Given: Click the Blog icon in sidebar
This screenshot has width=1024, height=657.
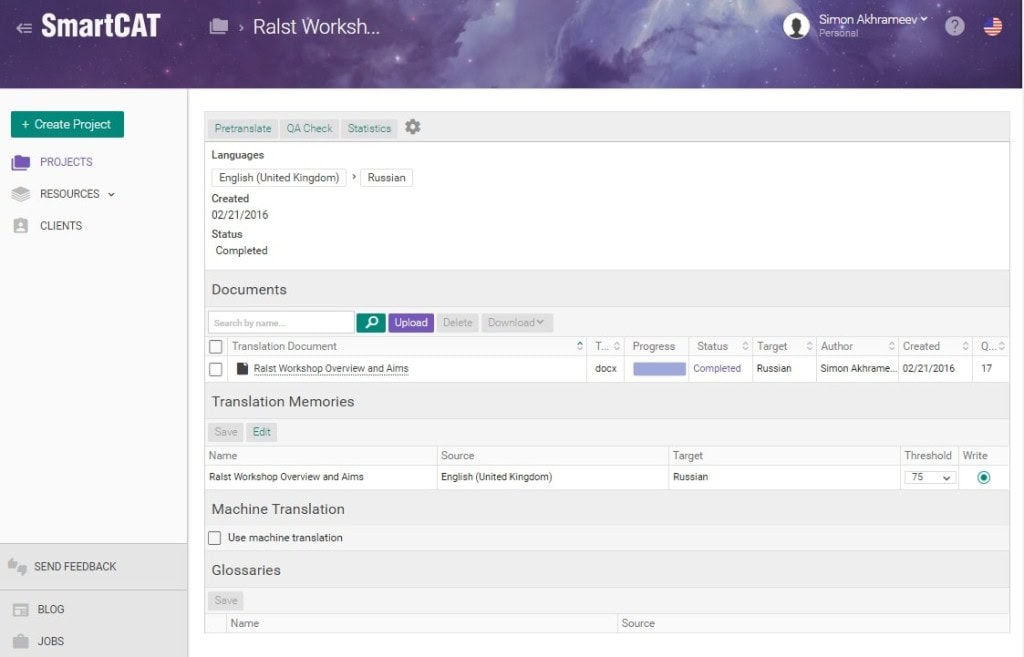Looking at the screenshot, I should [21, 609].
